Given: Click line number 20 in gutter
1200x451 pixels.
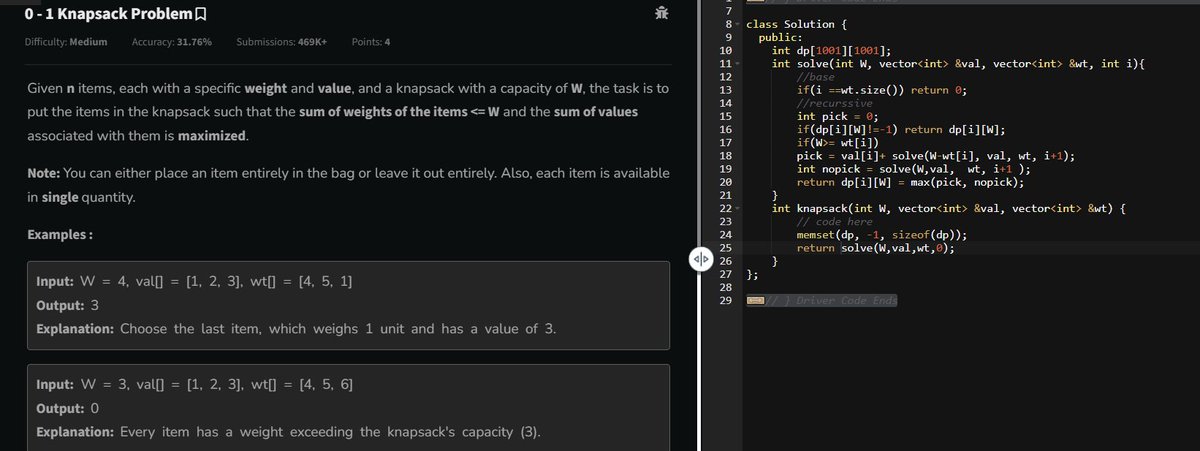Looking at the screenshot, I should pos(725,182).
